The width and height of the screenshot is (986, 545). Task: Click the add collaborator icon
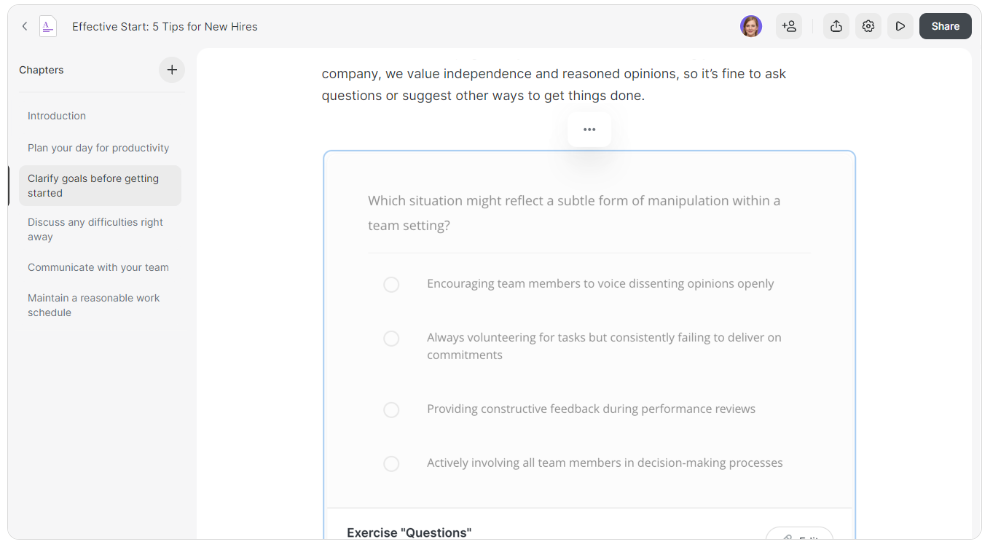click(789, 27)
